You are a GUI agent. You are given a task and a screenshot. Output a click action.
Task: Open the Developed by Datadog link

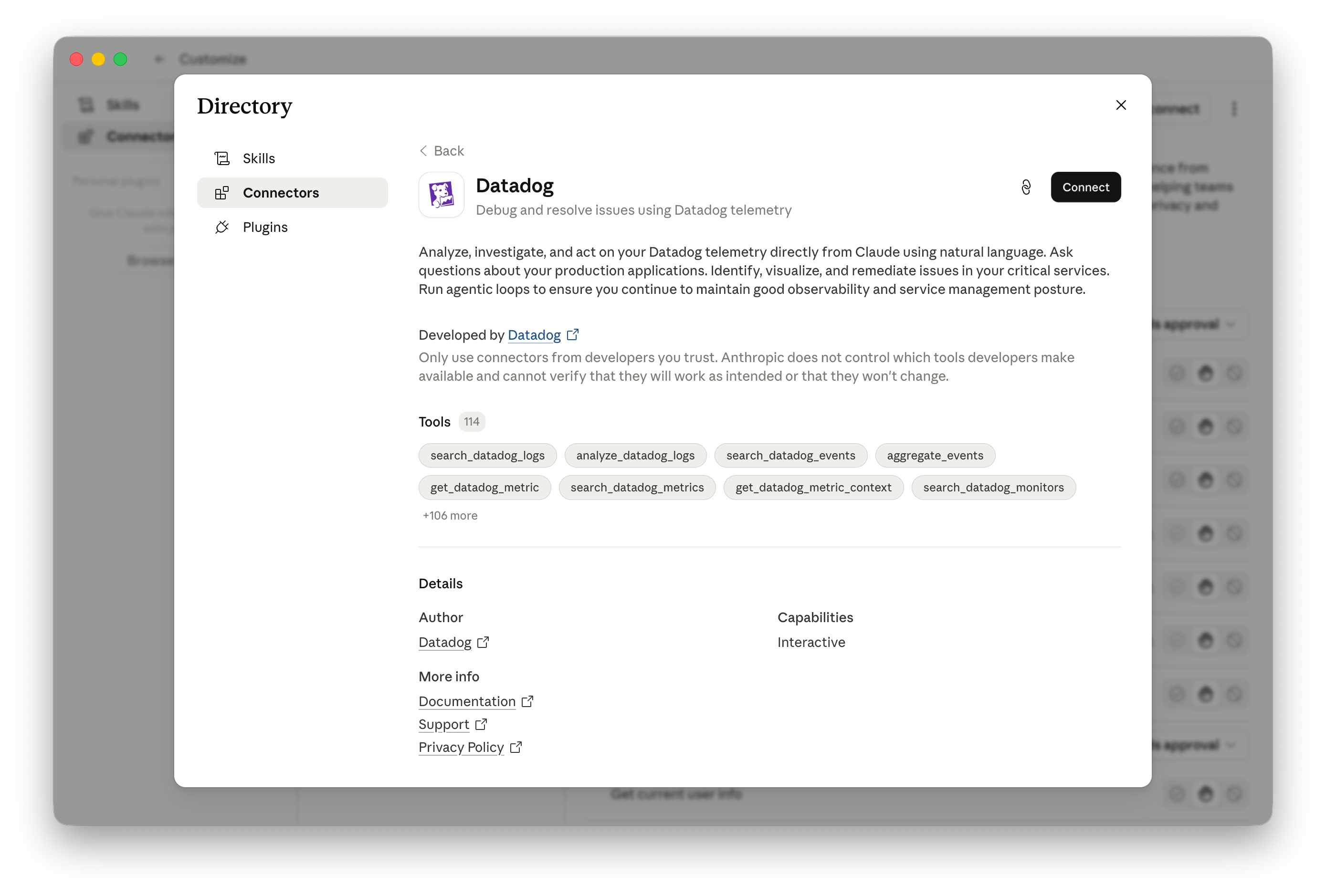coord(534,335)
